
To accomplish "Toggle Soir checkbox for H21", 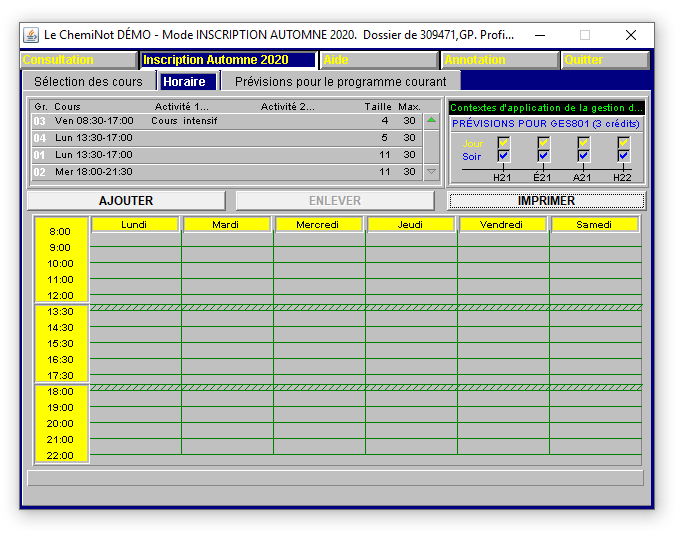I will 503,155.
